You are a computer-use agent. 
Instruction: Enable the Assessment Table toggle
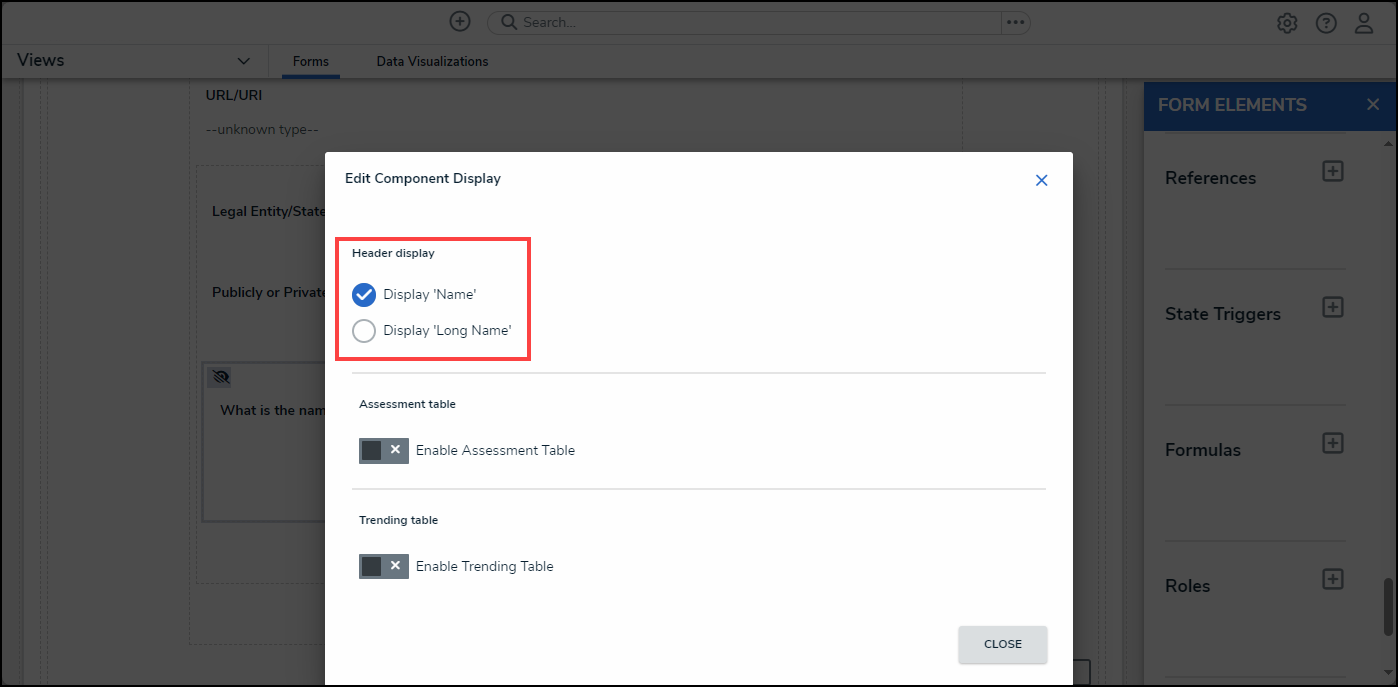click(x=383, y=450)
